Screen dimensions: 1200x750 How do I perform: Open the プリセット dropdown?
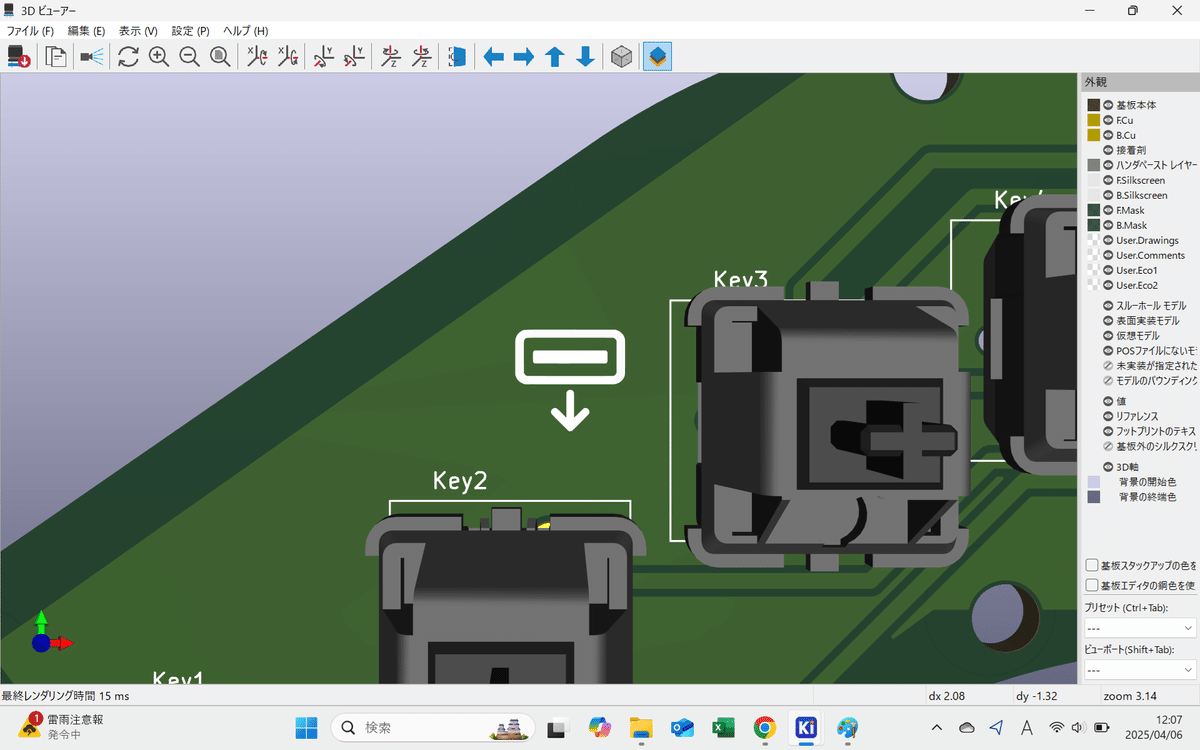tap(1140, 627)
